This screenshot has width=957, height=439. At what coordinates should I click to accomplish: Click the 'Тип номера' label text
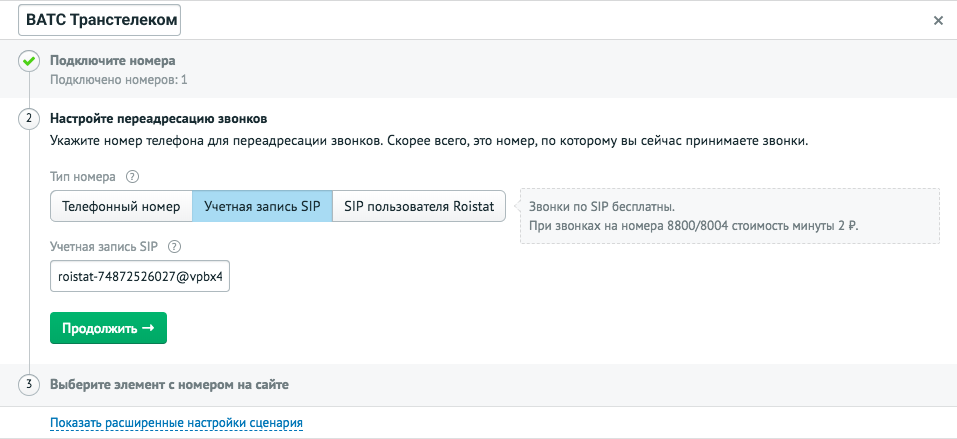pos(83,177)
